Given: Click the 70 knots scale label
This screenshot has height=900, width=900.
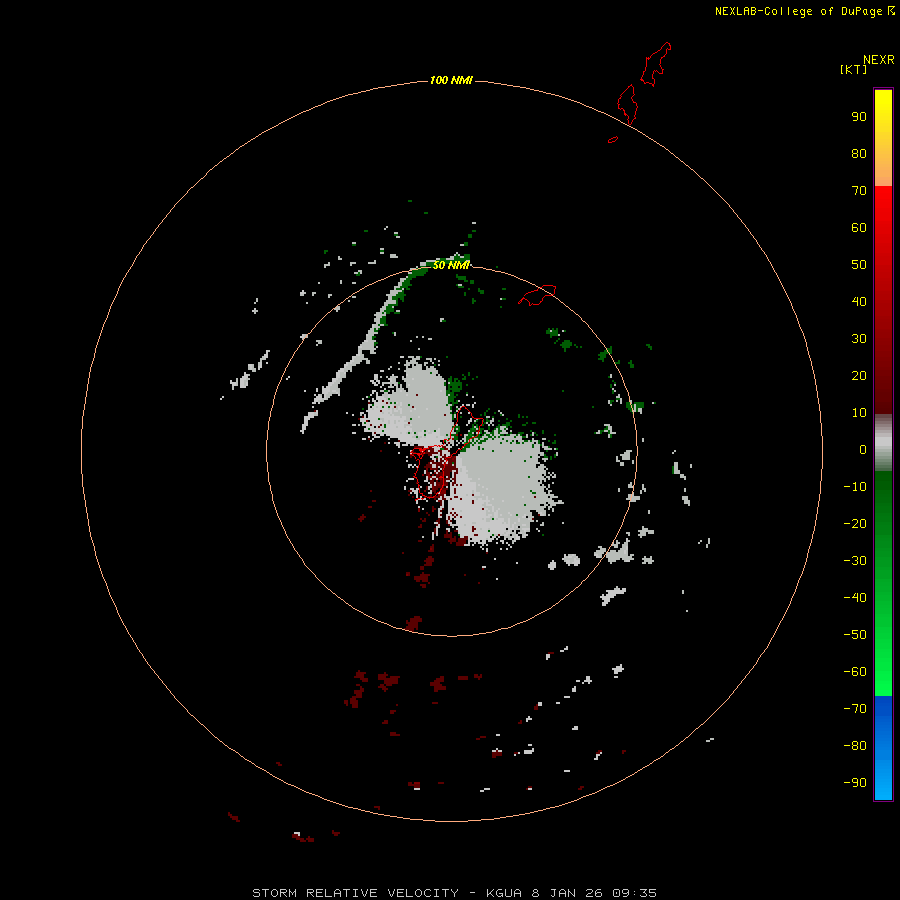Looking at the screenshot, I should coord(859,191).
